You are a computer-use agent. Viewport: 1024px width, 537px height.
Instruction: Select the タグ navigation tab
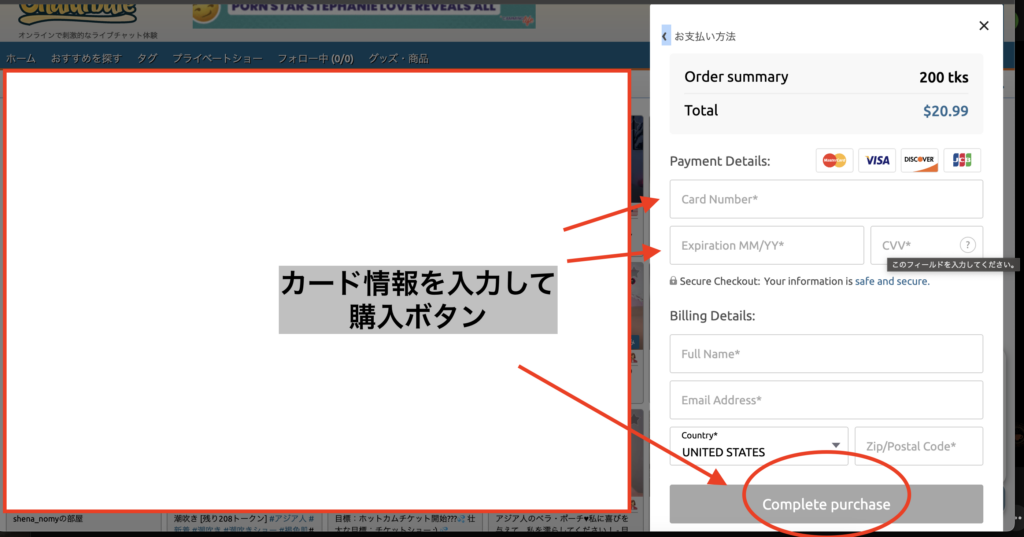pos(147,58)
